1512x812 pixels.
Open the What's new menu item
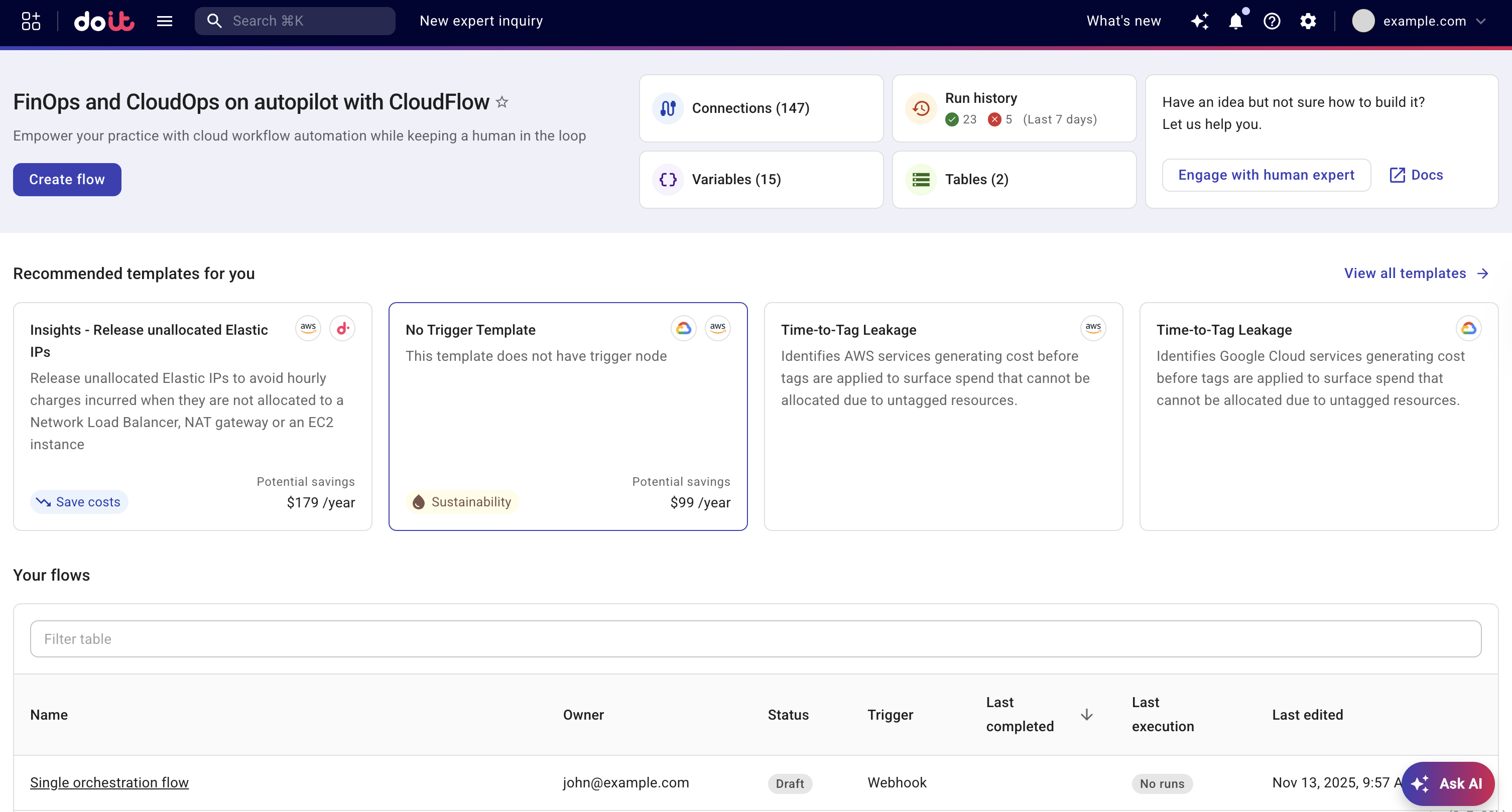point(1123,21)
